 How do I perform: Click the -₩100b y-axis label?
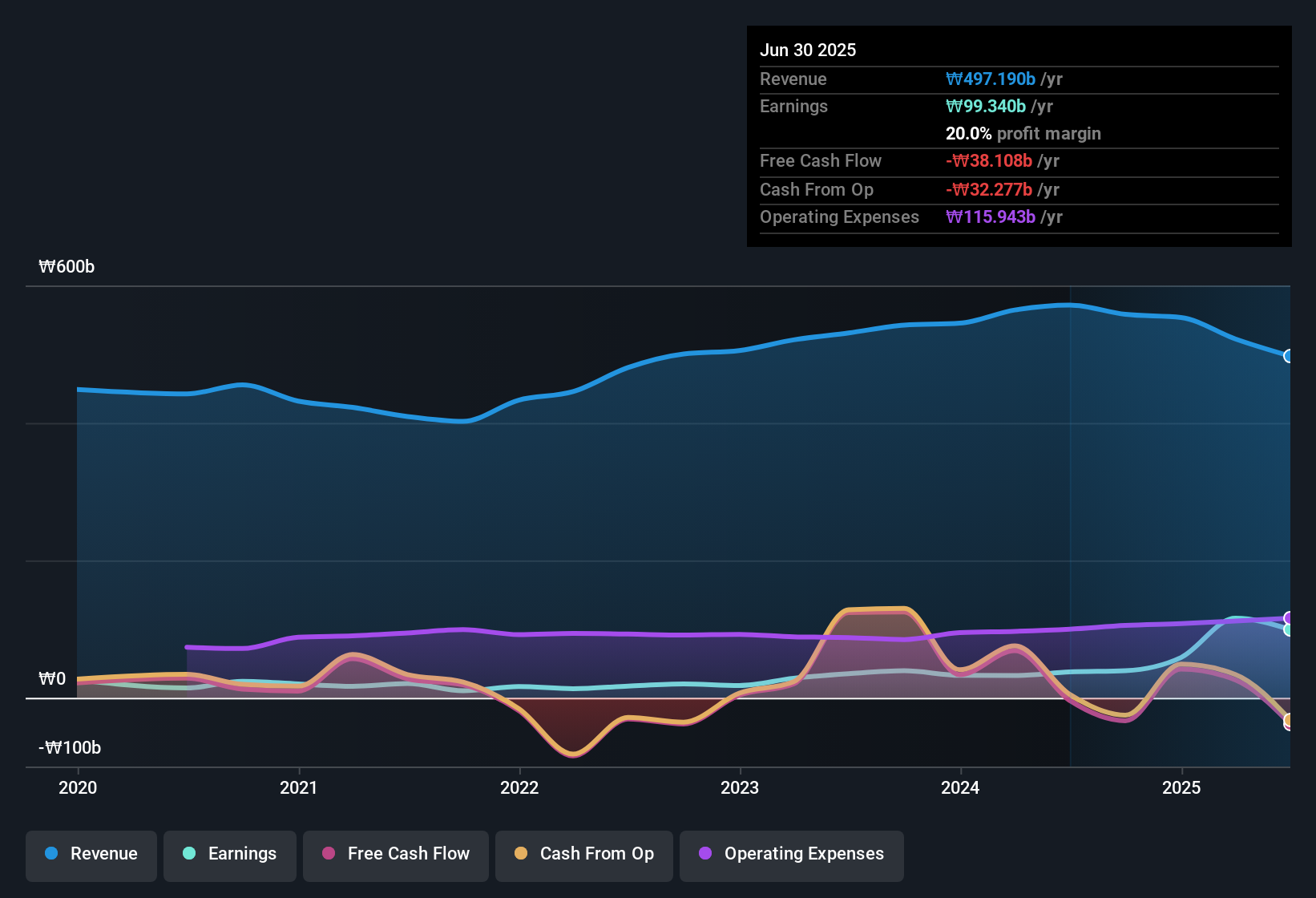click(x=70, y=748)
